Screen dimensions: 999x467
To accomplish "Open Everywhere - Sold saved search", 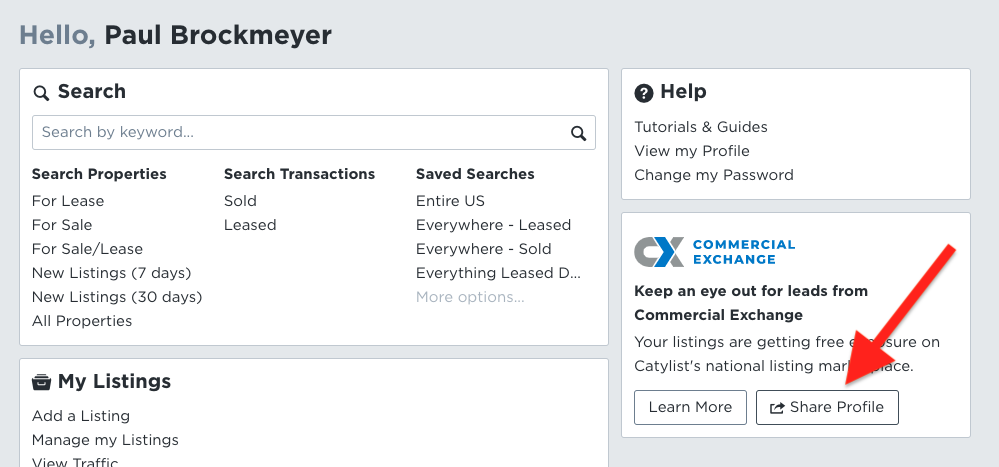I will coord(484,249).
